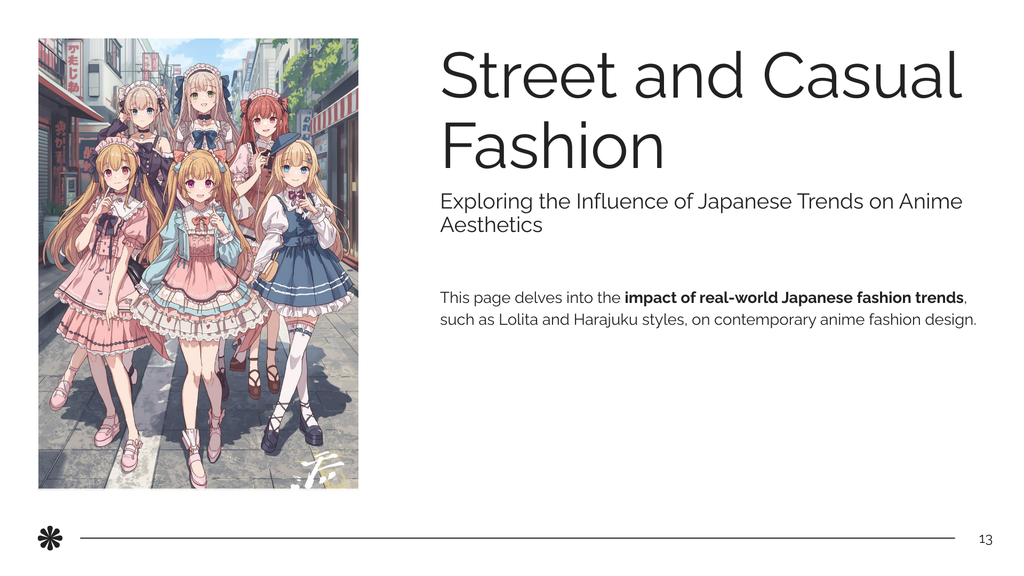Click the top edge of the illustration
Image resolution: width=1024 pixels, height=576 pixels.
click(x=197, y=40)
